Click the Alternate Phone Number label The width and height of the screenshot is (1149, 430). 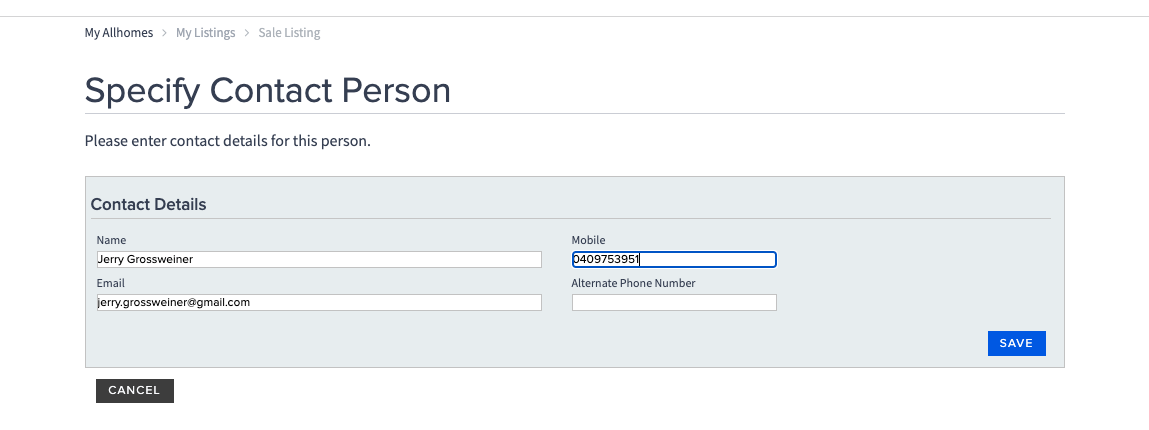(633, 283)
